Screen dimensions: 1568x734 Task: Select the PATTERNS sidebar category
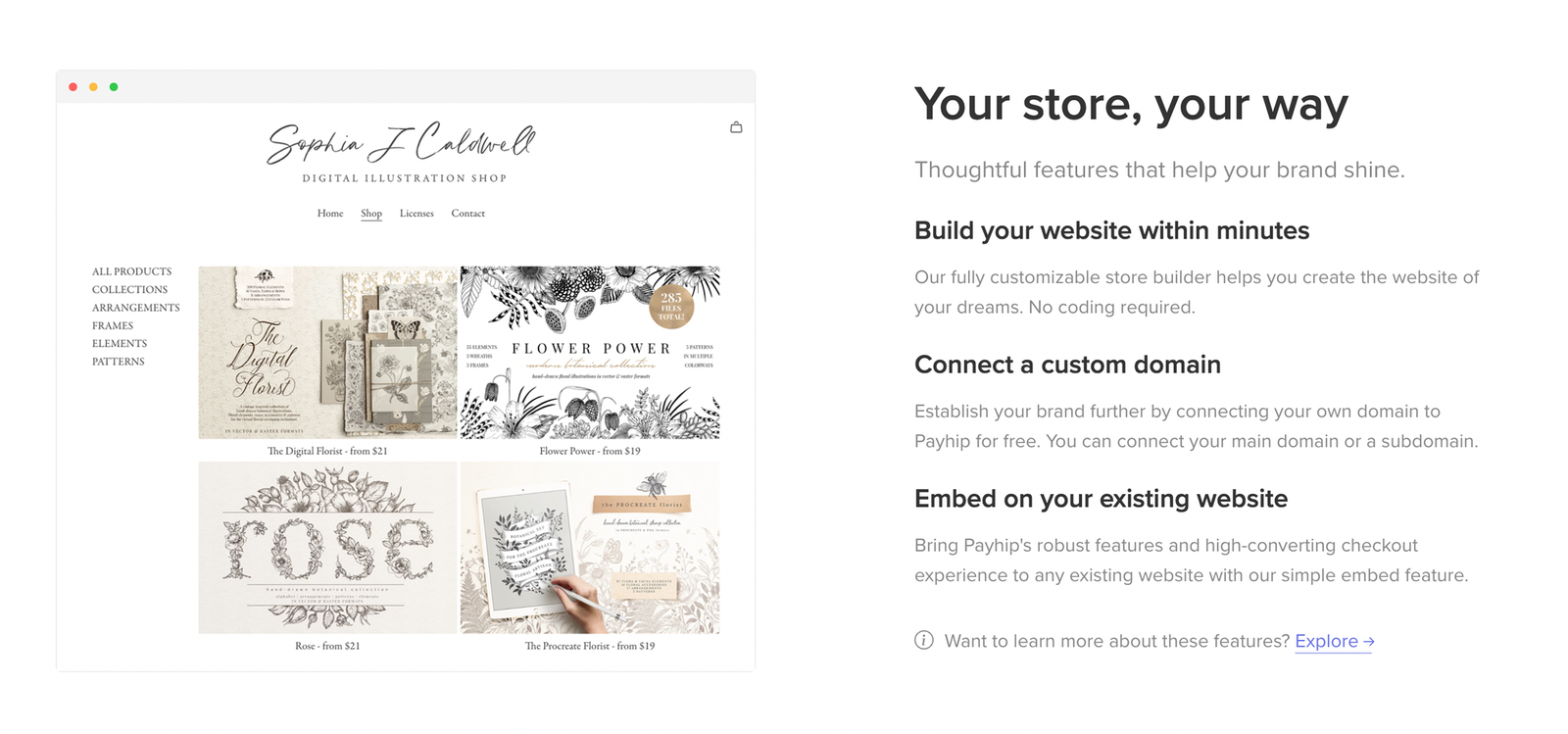pyautogui.click(x=117, y=361)
